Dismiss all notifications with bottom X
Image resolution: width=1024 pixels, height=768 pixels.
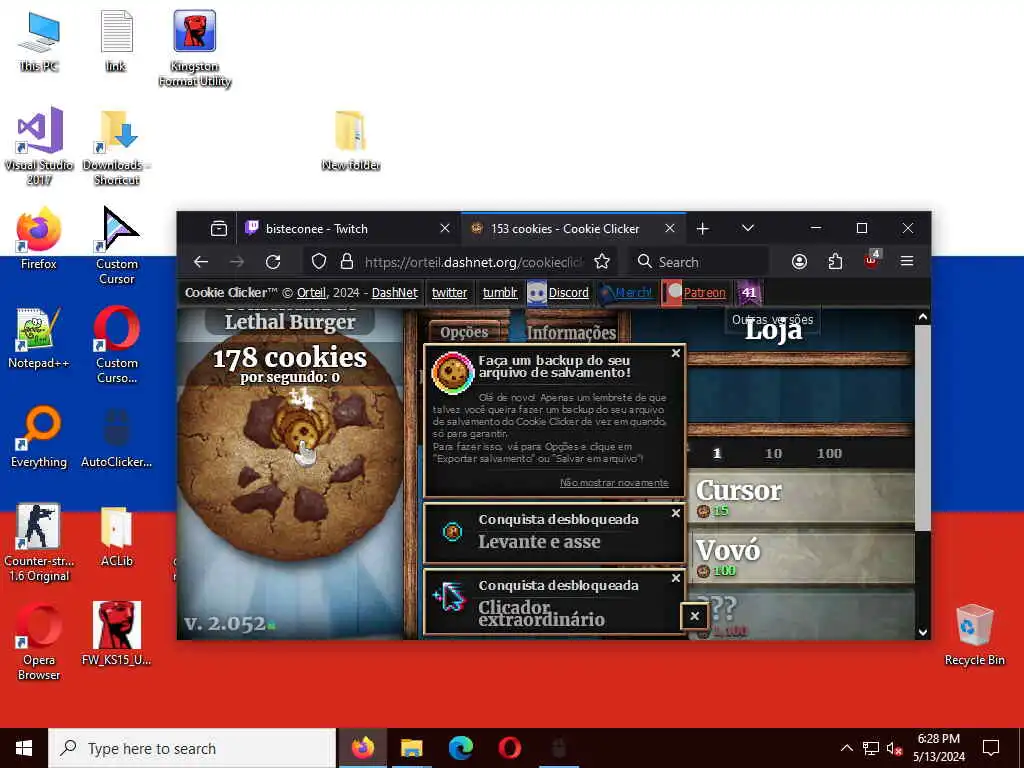694,616
